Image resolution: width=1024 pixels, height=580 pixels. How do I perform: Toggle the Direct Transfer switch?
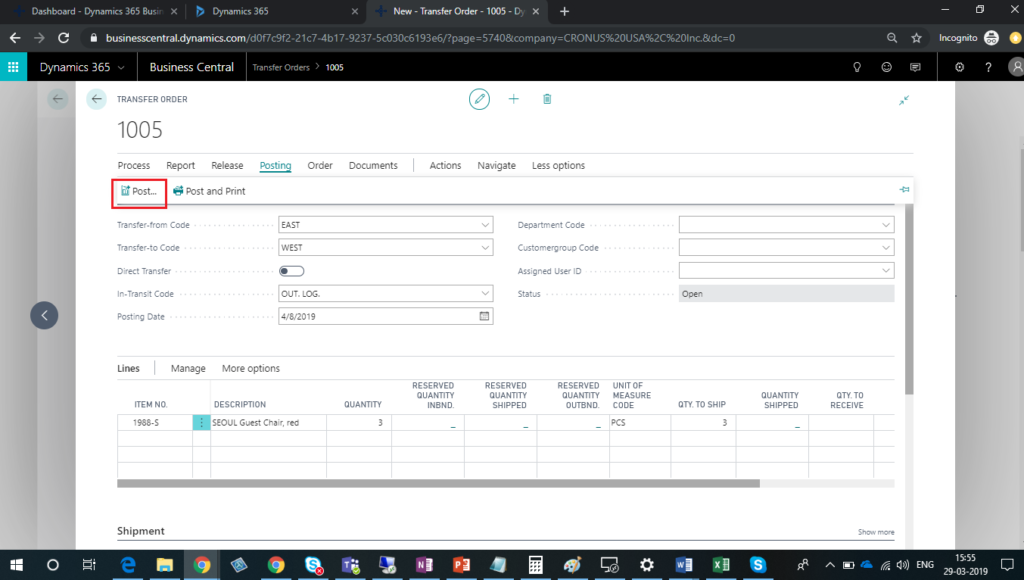click(292, 271)
